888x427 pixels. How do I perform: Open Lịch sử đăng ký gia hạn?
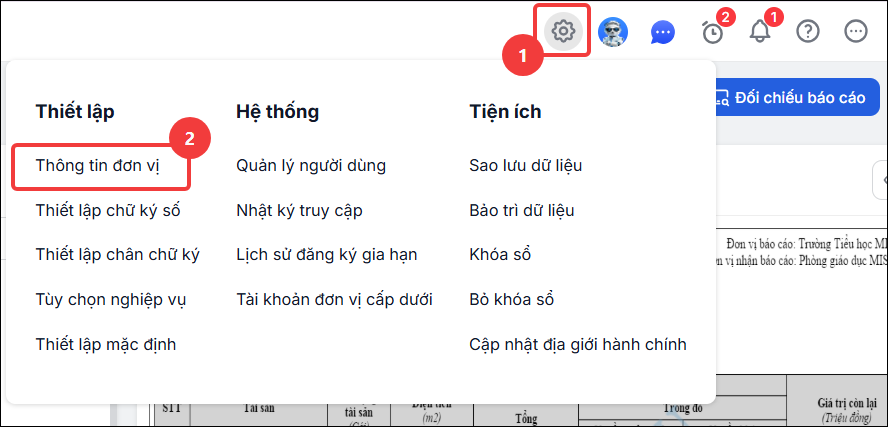327,255
